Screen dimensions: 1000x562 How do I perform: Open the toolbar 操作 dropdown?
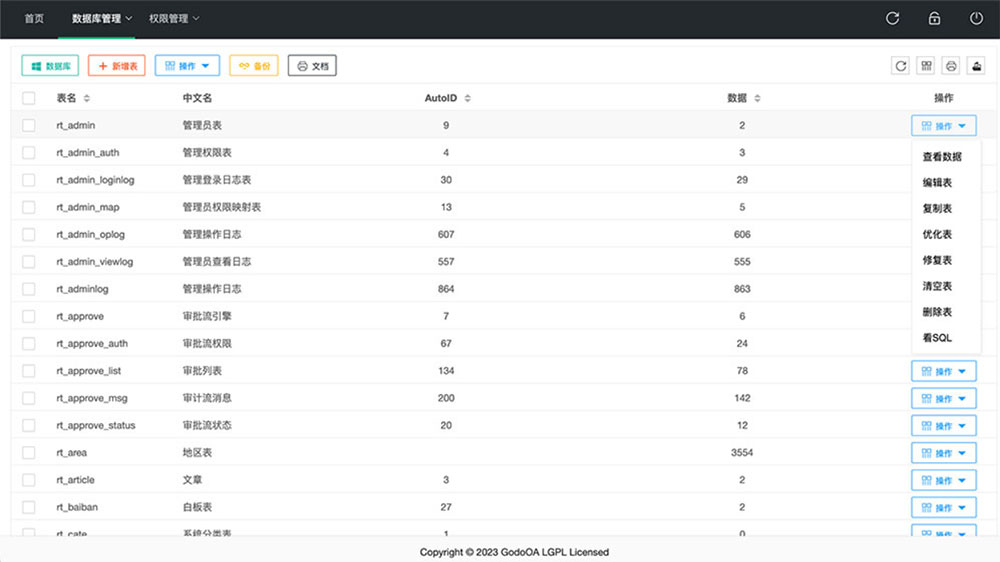(x=187, y=66)
